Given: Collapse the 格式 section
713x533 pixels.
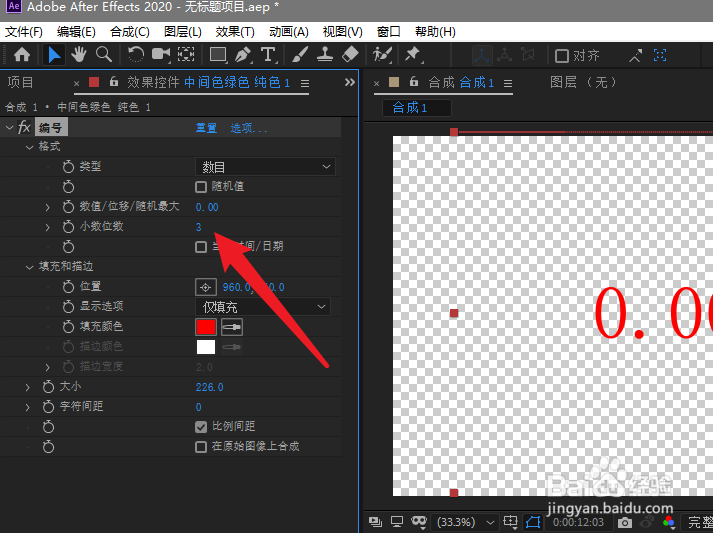Looking at the screenshot, I should click(30, 147).
